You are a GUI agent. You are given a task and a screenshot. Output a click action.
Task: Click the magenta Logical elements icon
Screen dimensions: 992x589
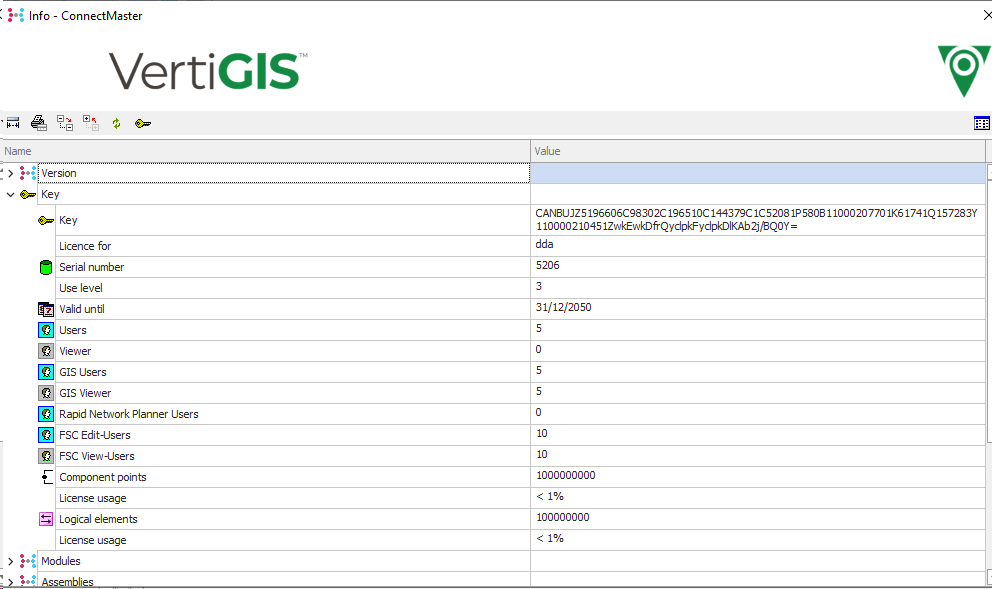coord(46,519)
